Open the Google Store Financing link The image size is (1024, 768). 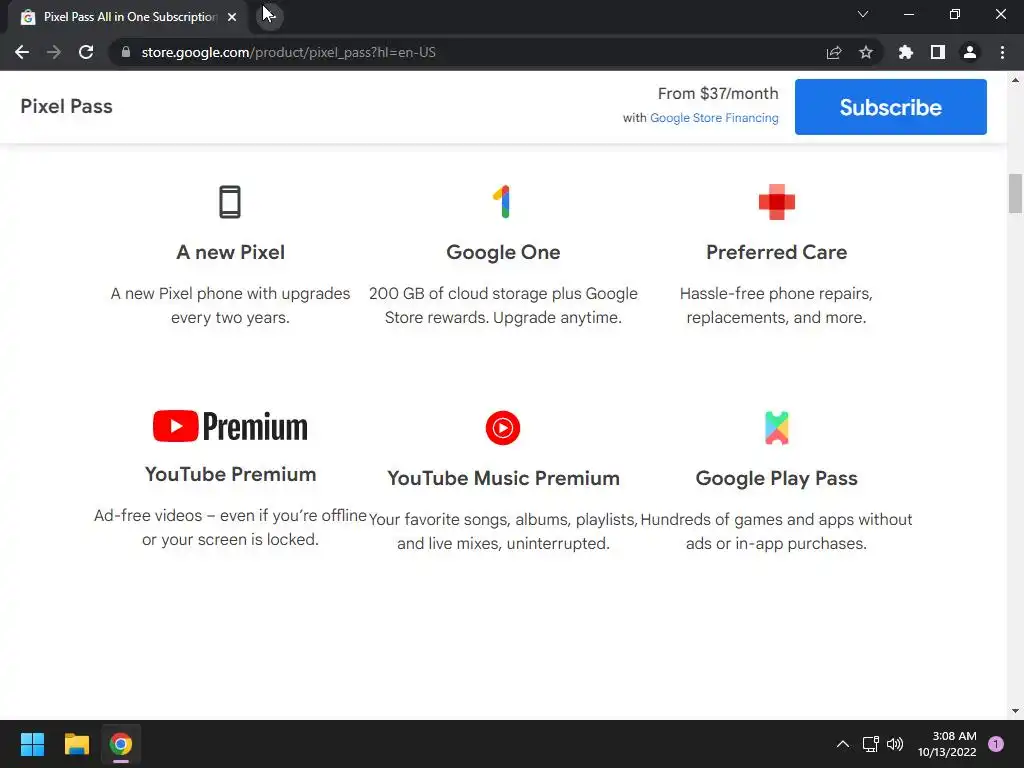coord(714,118)
